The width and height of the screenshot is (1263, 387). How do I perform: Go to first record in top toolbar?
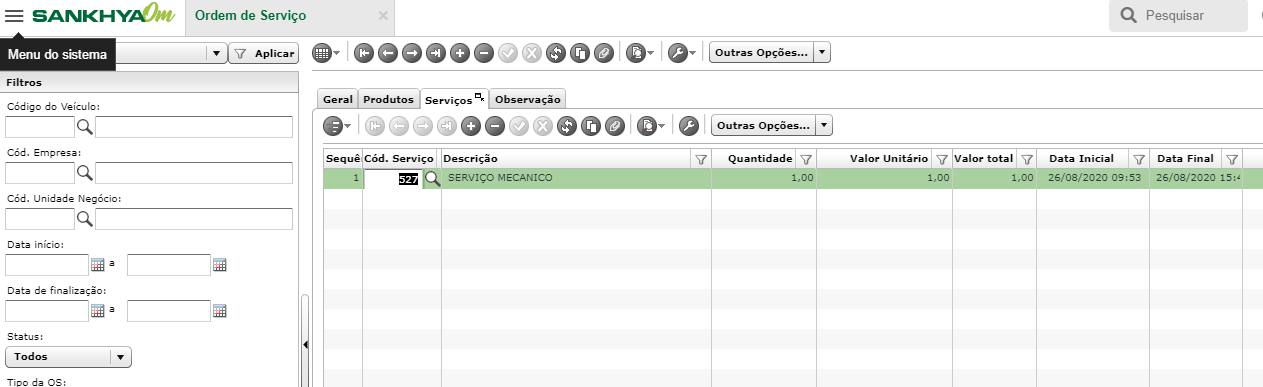click(363, 53)
